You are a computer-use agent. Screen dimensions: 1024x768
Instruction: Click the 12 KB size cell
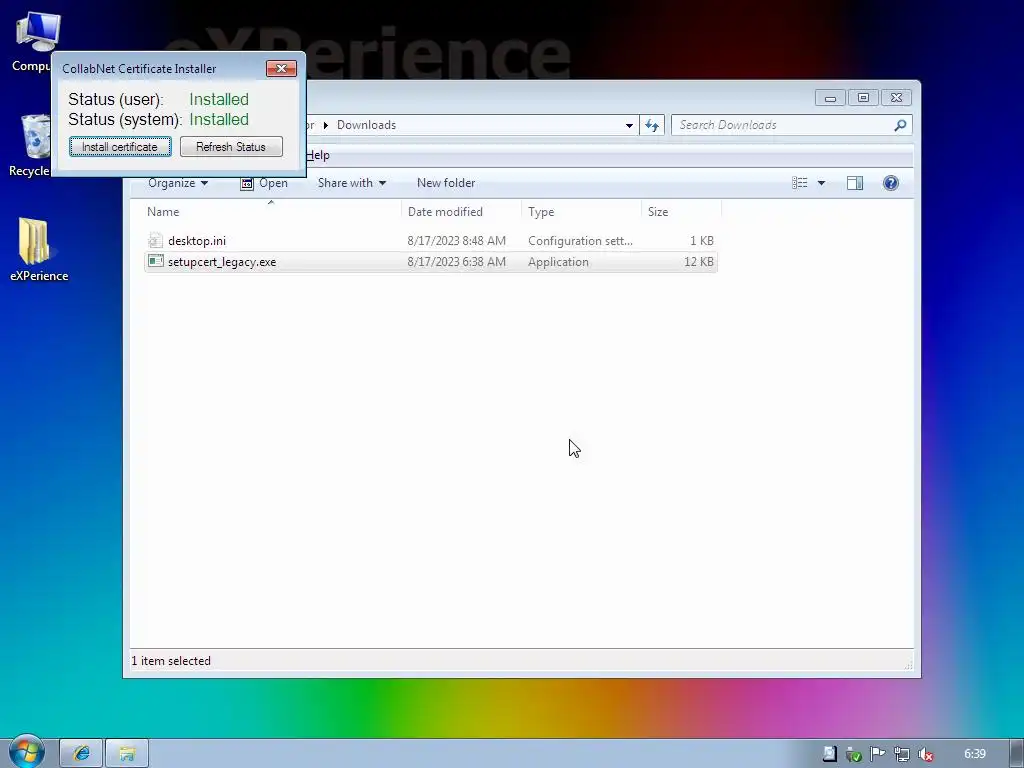[x=699, y=261]
